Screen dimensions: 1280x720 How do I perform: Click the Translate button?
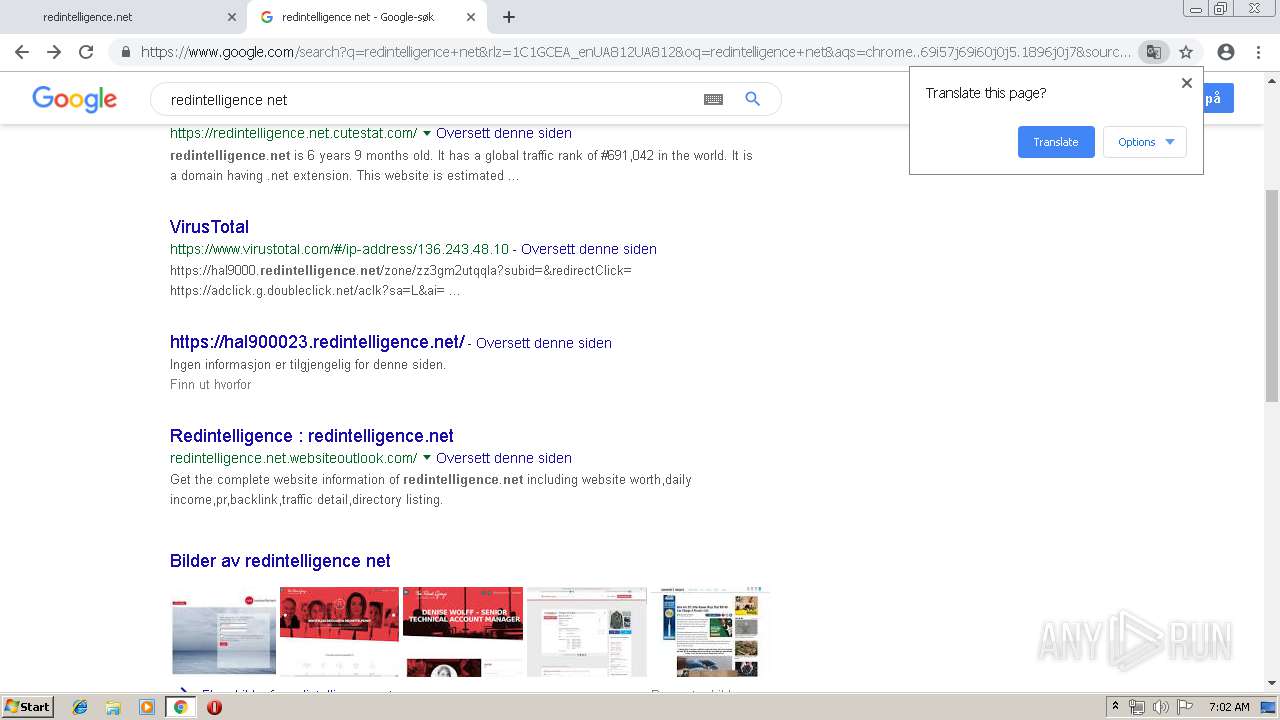1056,142
